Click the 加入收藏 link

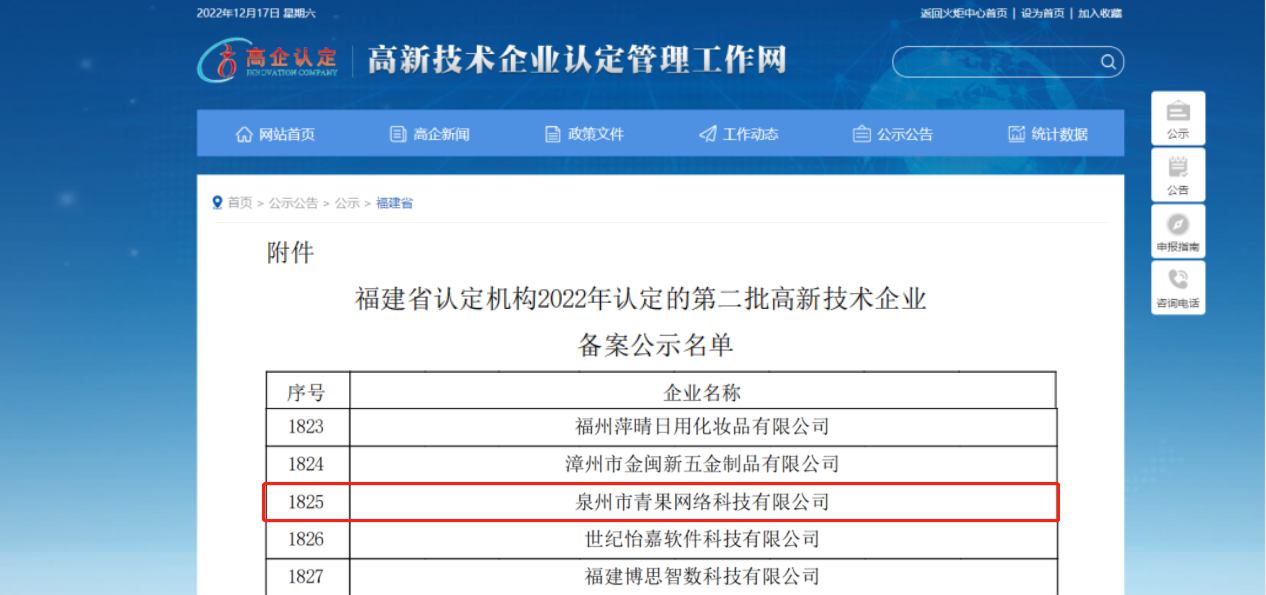[1099, 13]
